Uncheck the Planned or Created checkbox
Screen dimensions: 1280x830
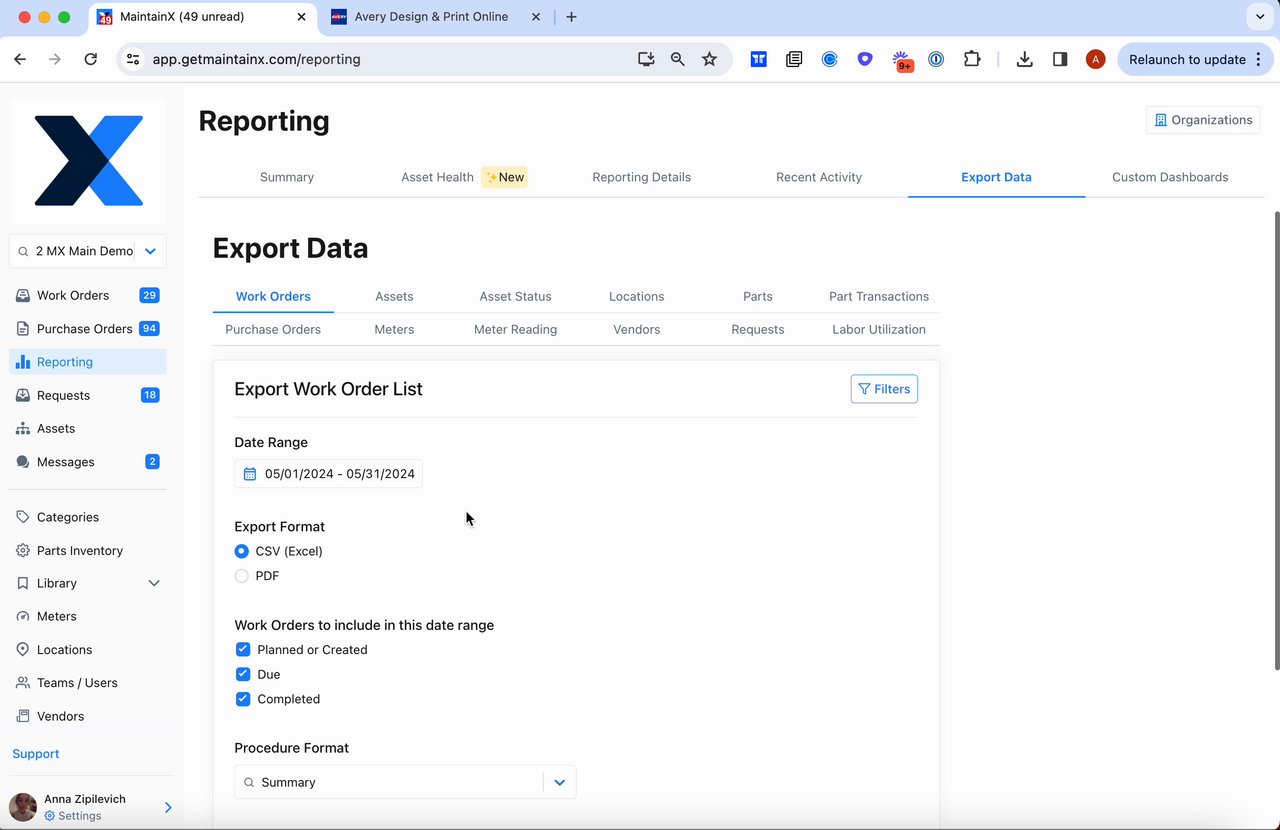click(243, 650)
